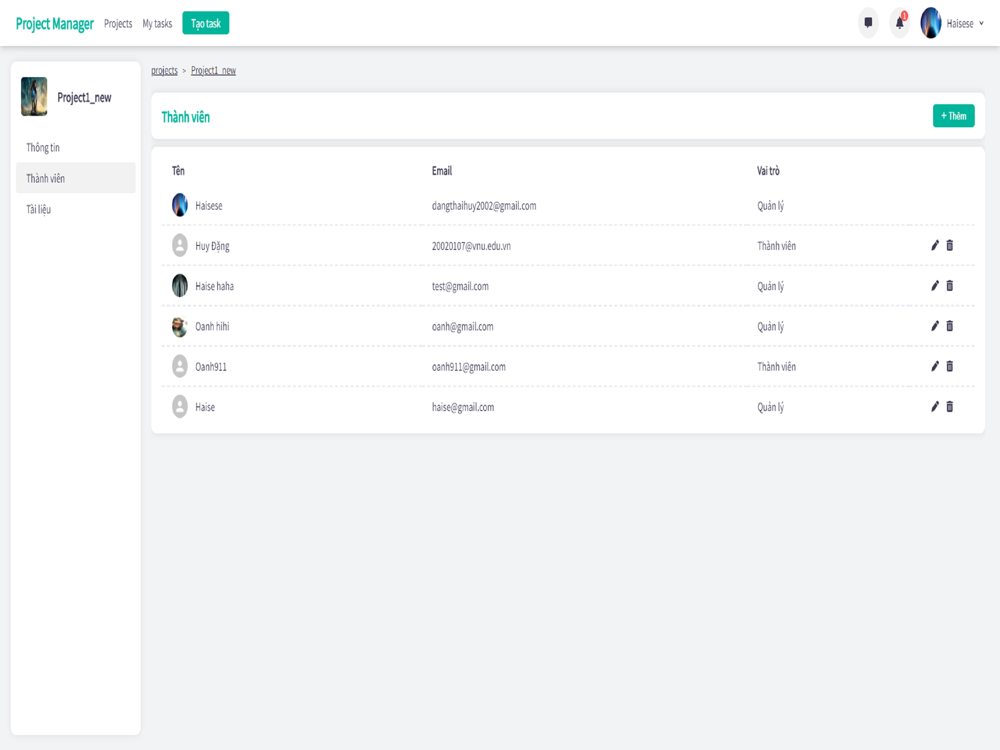Remove member Oanh hihi

coord(950,326)
